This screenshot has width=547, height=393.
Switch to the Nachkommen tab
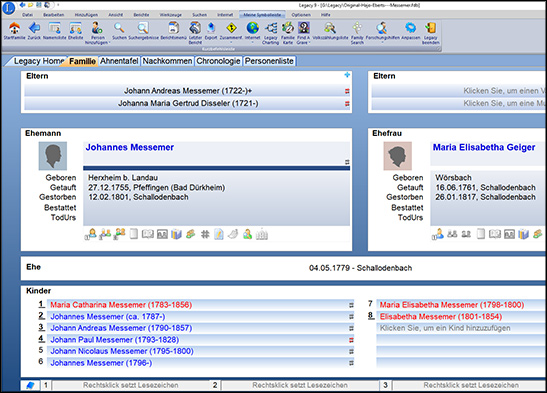click(167, 61)
